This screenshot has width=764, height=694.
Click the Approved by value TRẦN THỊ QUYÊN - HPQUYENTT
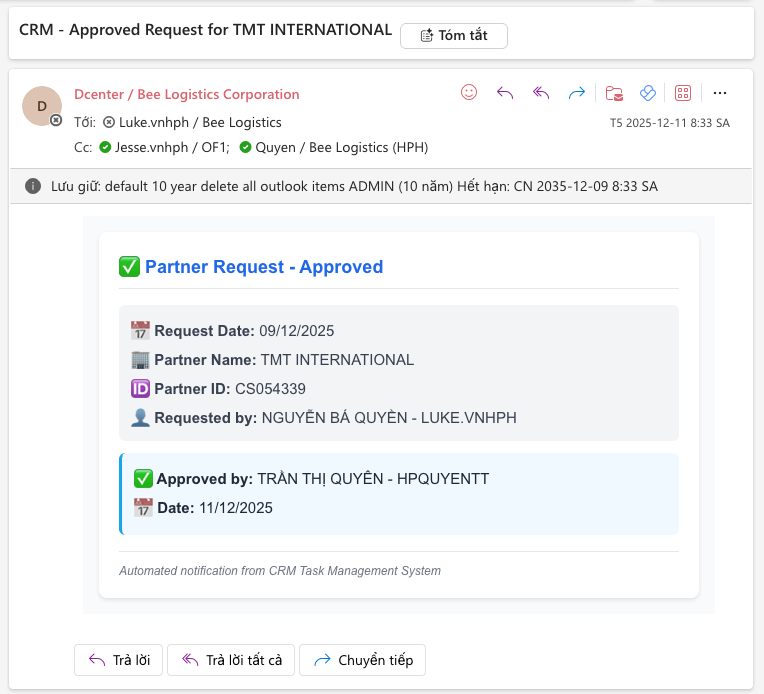click(373, 479)
